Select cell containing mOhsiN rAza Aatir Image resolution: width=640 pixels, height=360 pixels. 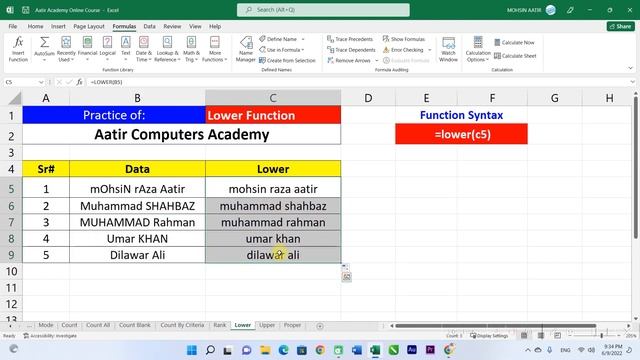coord(138,189)
